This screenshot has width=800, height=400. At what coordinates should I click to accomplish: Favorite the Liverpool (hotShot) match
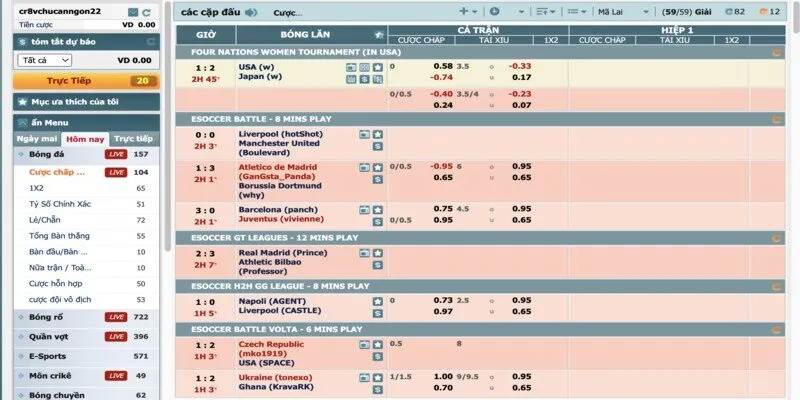point(378,134)
